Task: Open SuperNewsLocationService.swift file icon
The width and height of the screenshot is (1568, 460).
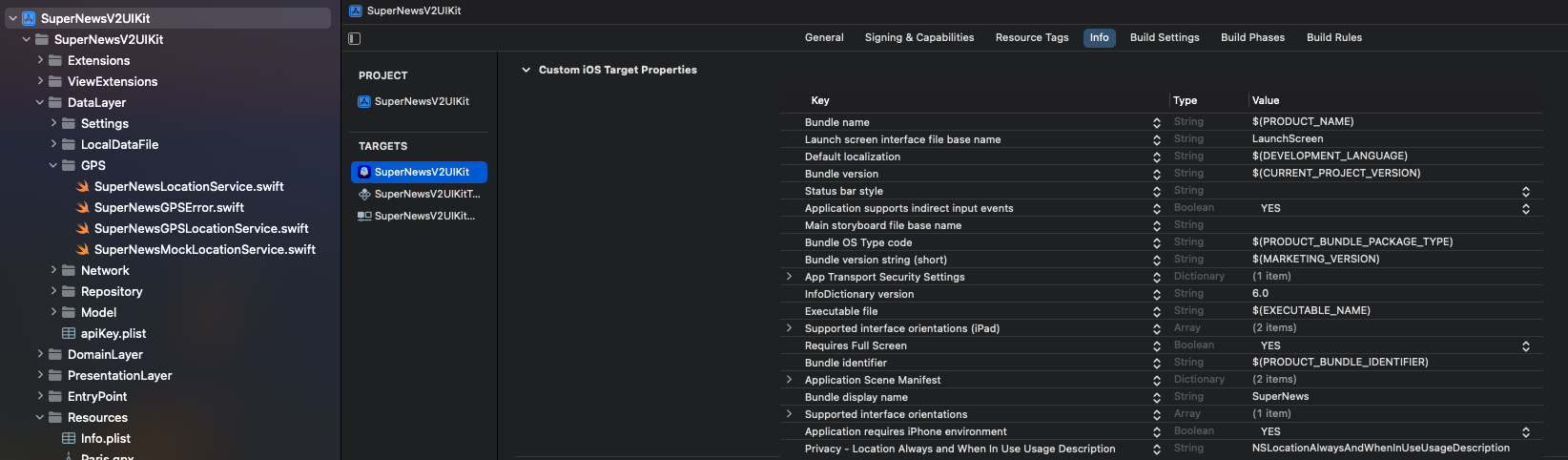Action: coord(83,186)
